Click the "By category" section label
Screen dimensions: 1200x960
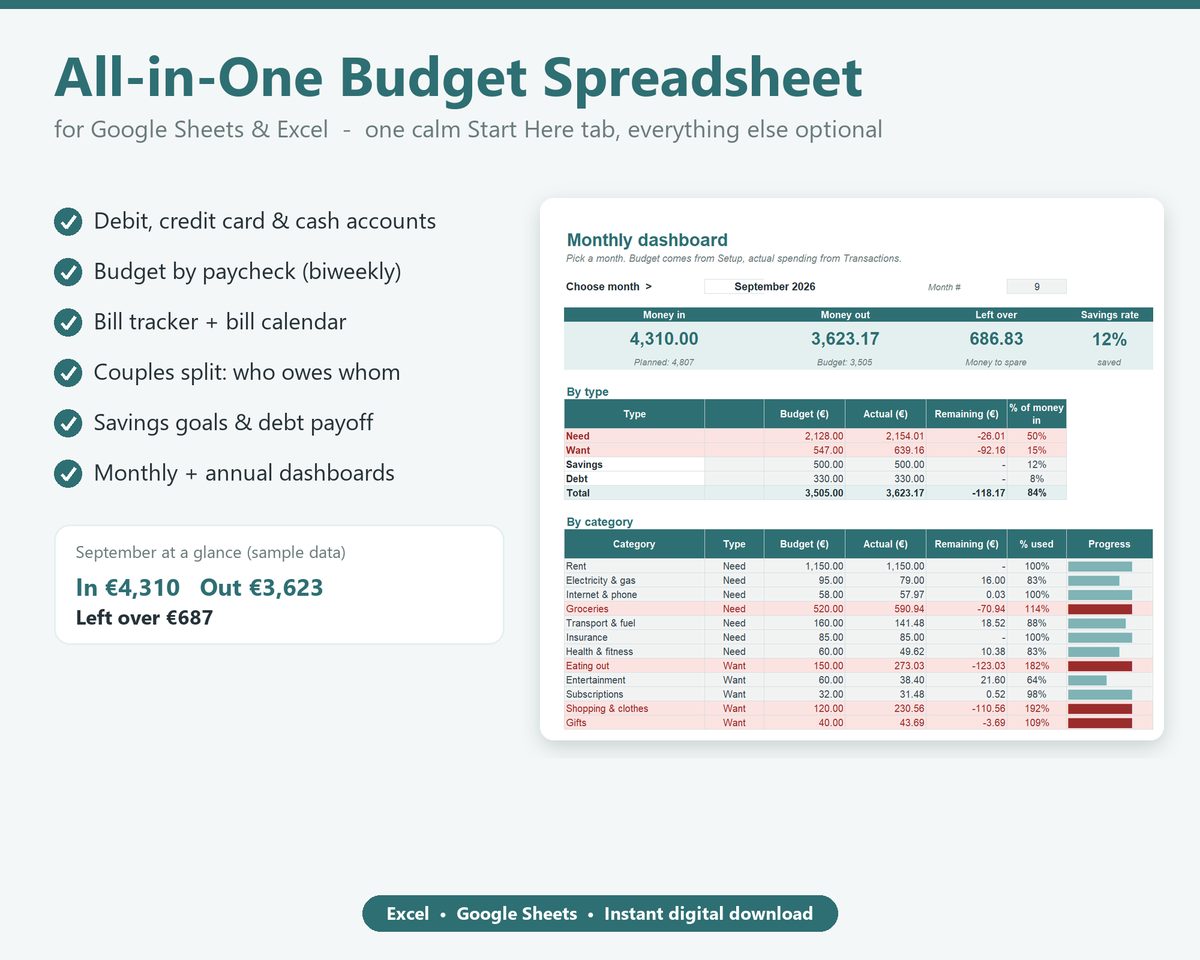[599, 522]
